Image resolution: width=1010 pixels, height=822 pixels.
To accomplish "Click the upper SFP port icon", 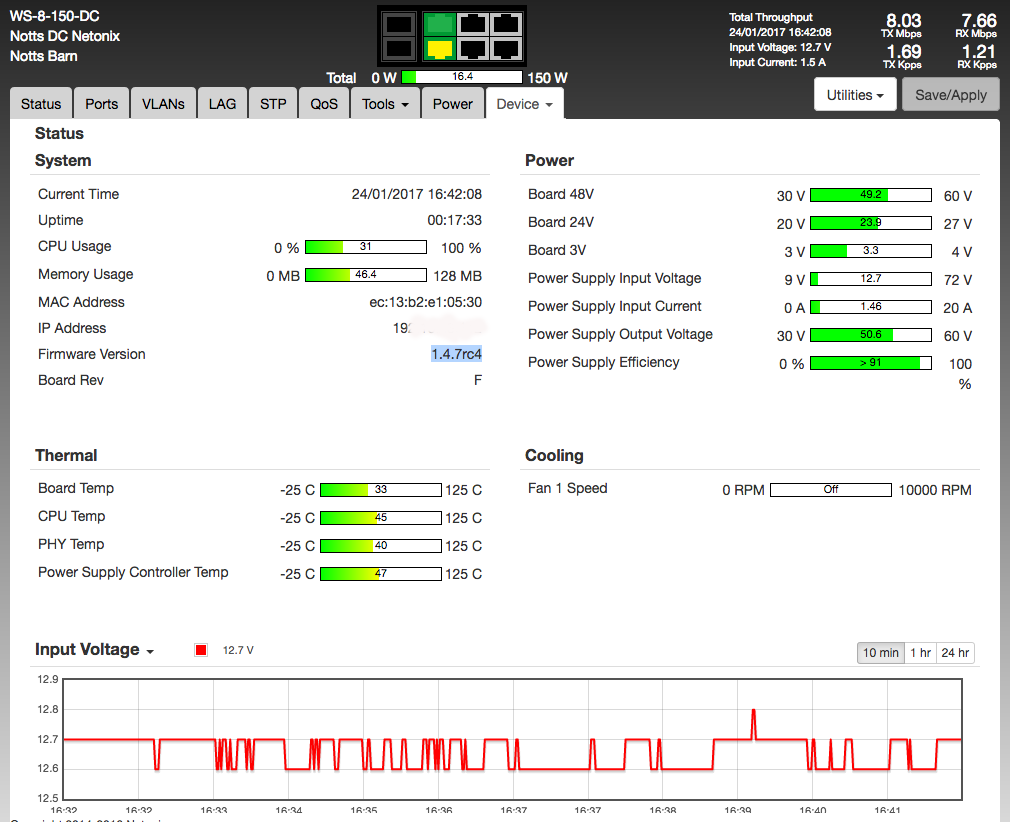I will [399, 25].
